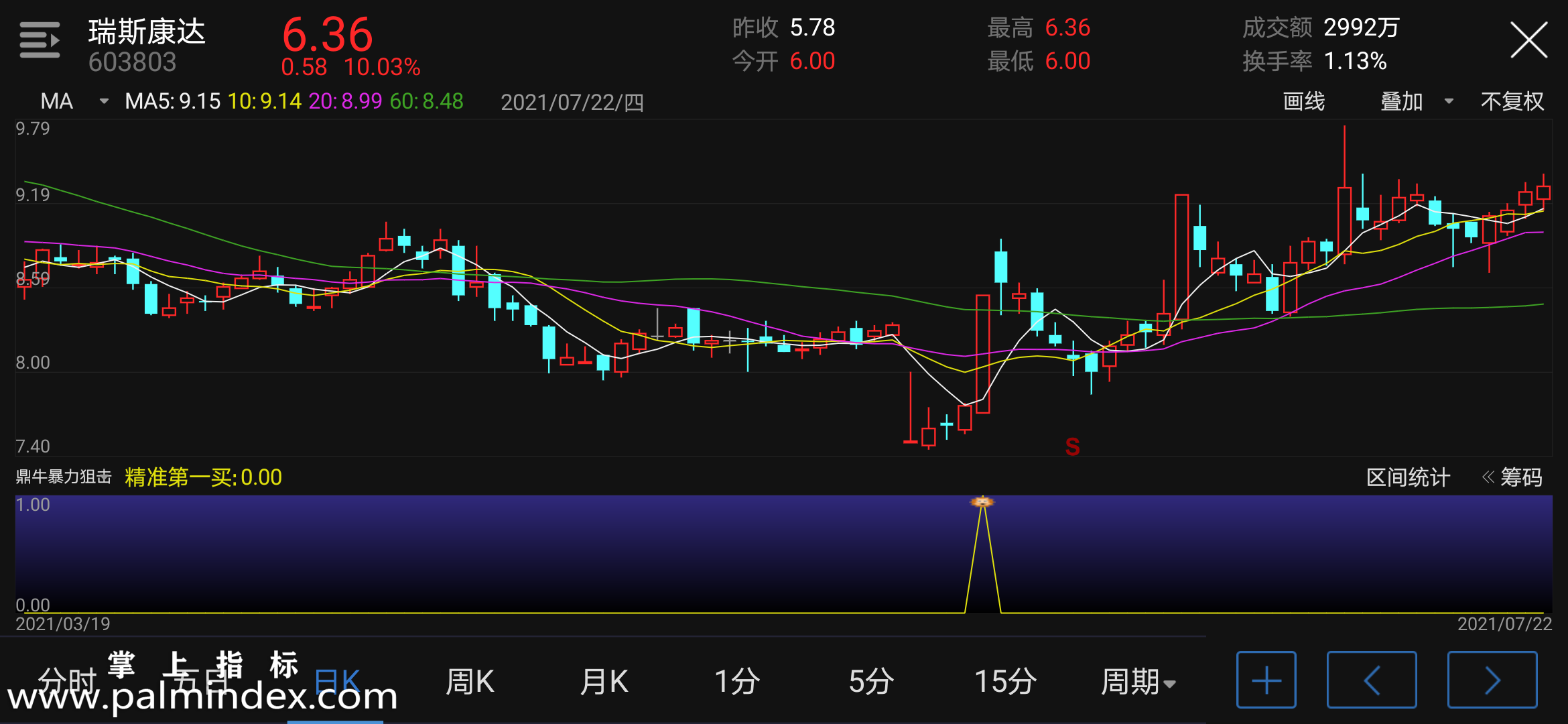1568x724 pixels.
Task: Click the stock name 瑞斯康达
Action: click(147, 32)
